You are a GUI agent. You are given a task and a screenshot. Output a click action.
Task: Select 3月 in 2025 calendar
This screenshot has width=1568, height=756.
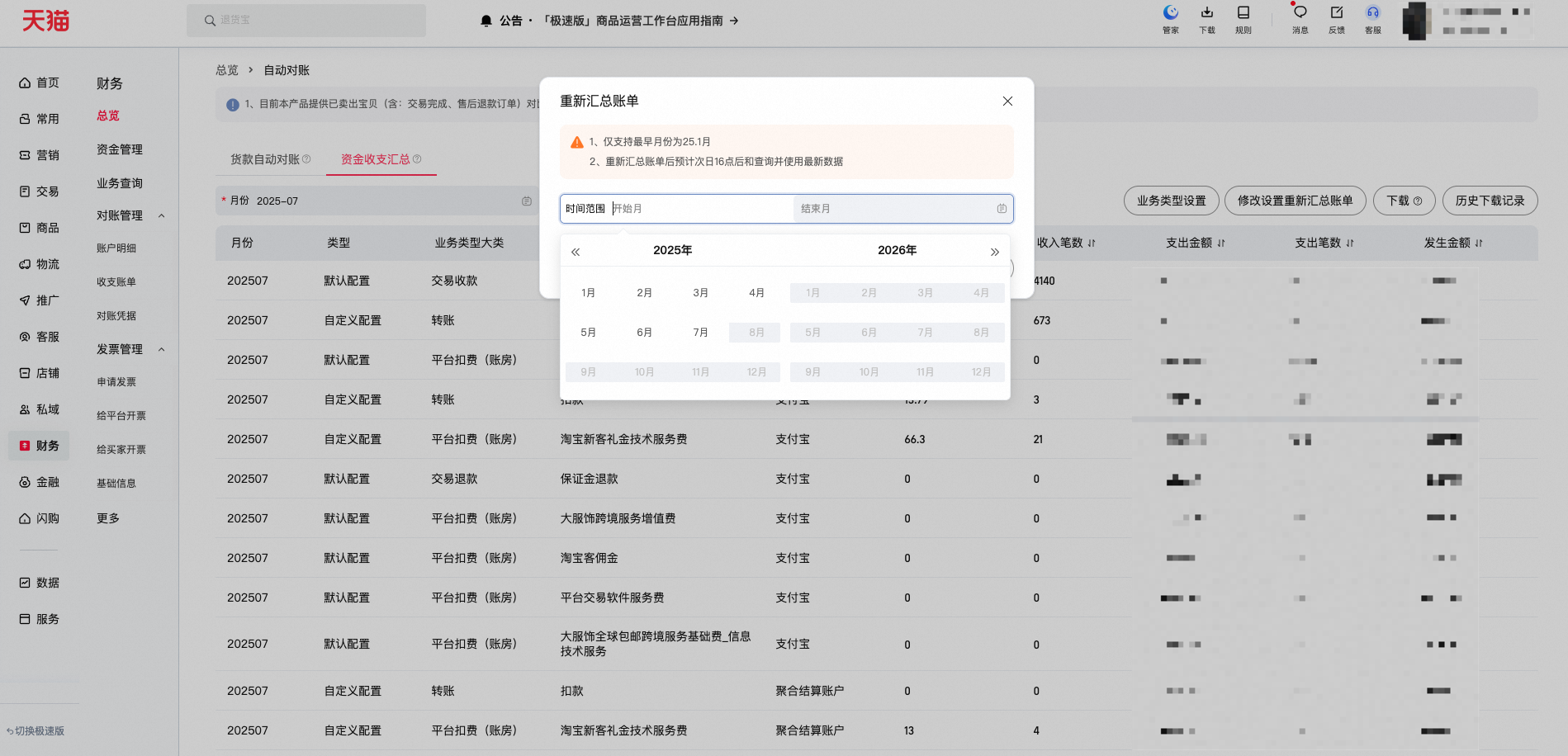(x=700, y=293)
